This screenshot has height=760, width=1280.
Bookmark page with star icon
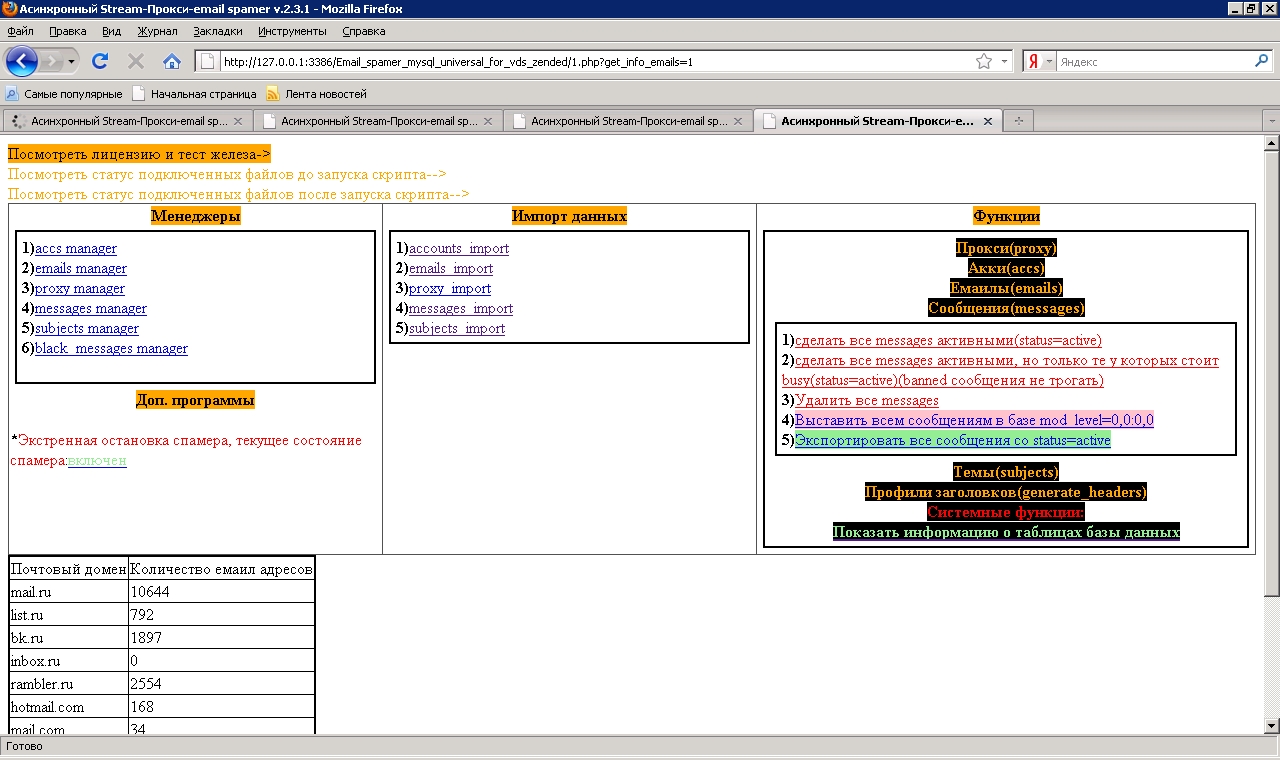coord(984,61)
